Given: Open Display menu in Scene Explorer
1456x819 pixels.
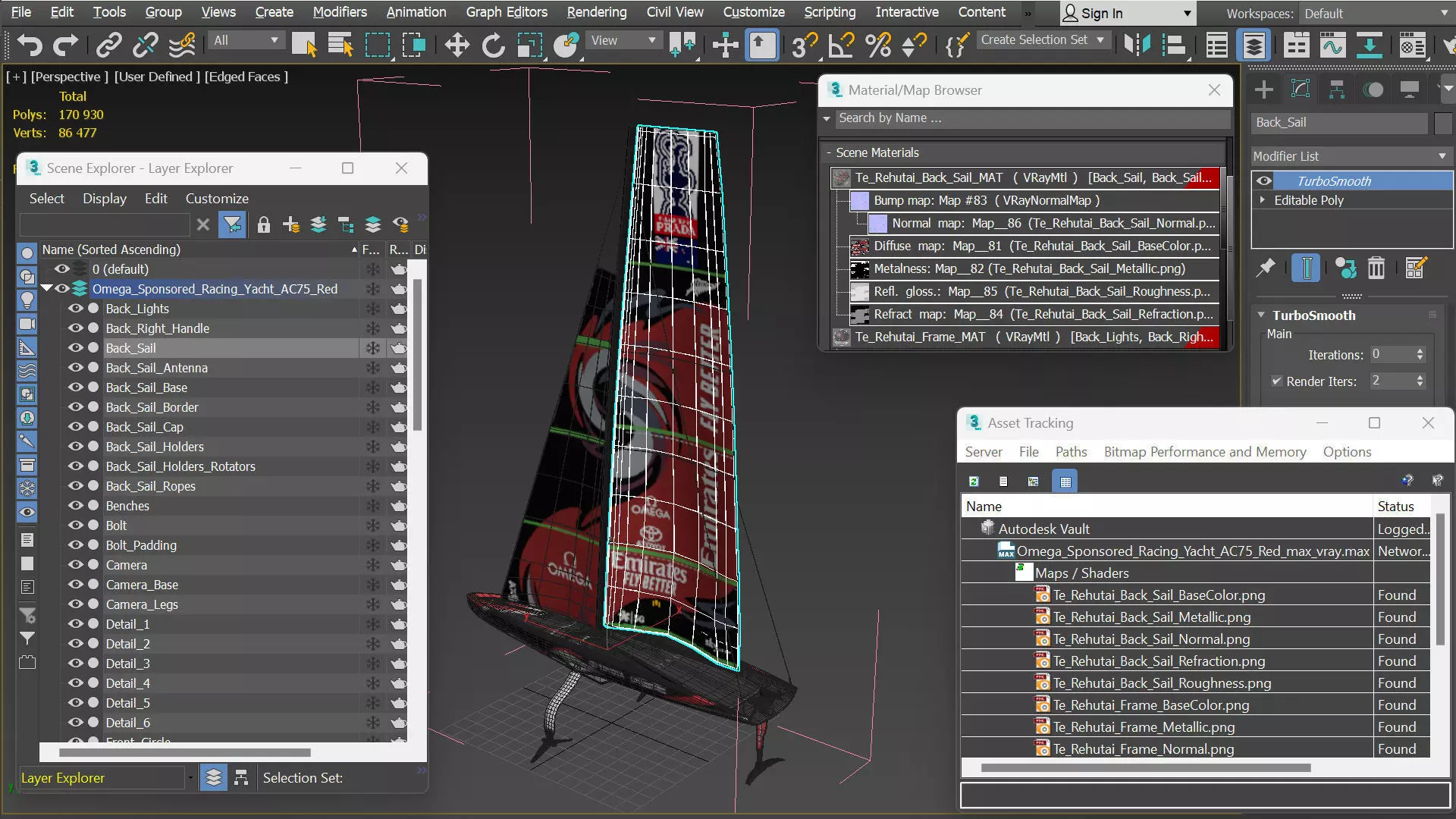Looking at the screenshot, I should click(105, 199).
